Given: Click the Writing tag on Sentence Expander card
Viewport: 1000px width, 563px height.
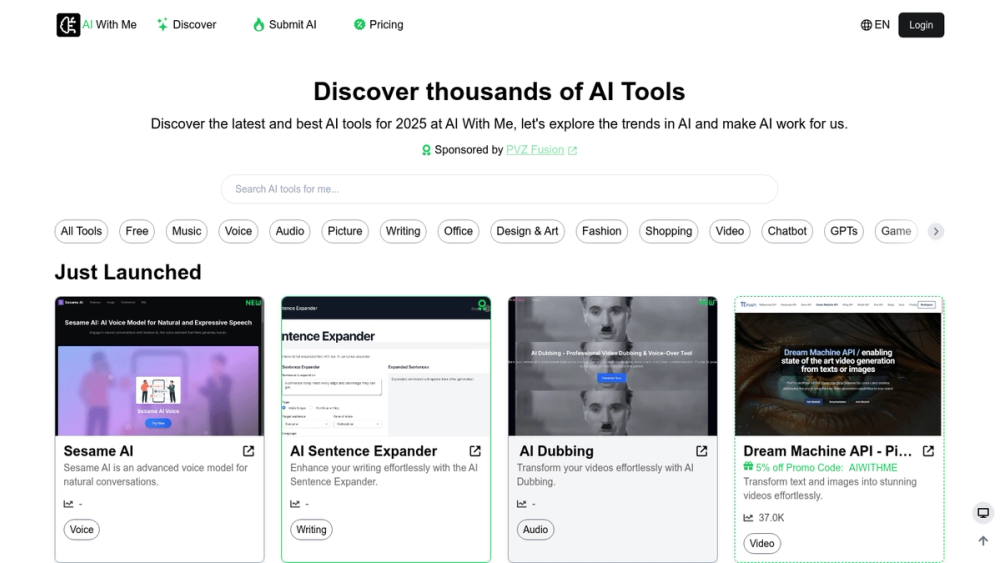Looking at the screenshot, I should click(x=311, y=529).
